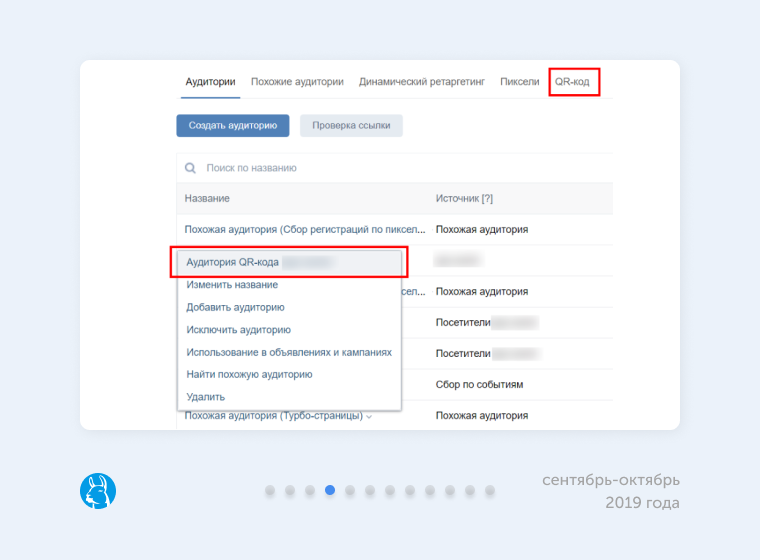
Task: Open the QR-код tab
Action: coord(572,82)
